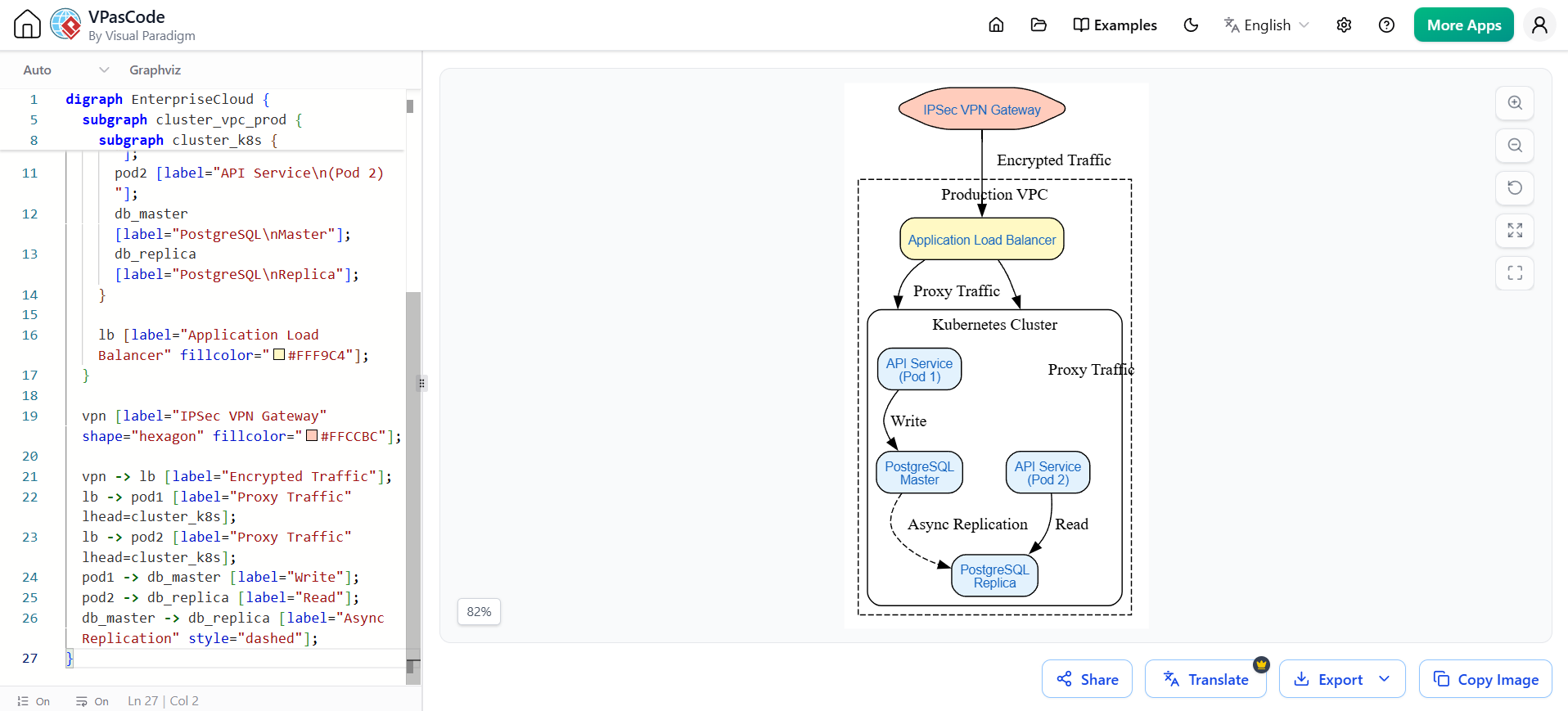Image resolution: width=1568 pixels, height=711 pixels.
Task: Click the Encrypted Traffic edge label
Action: 1053,160
